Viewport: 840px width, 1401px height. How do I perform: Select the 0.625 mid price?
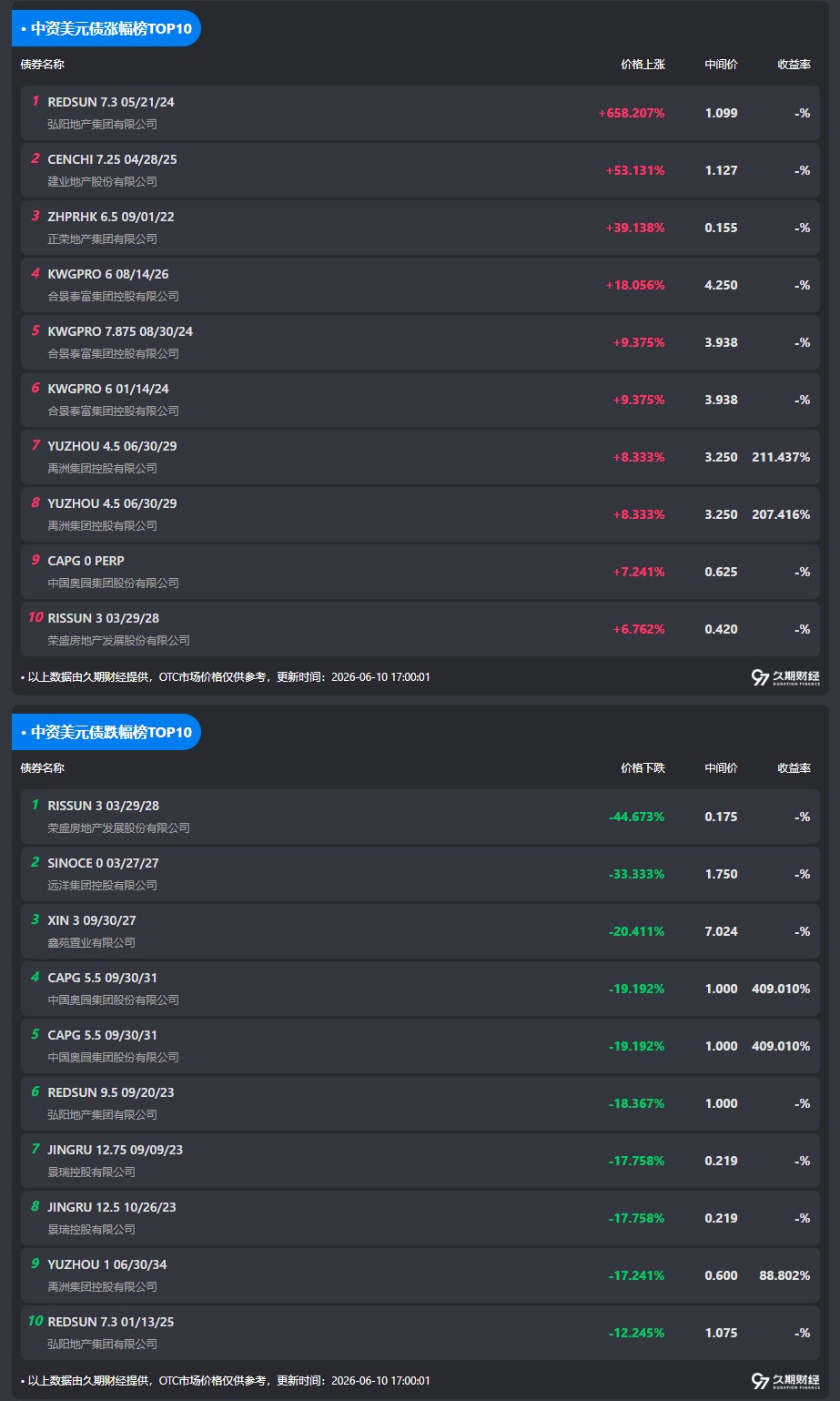tap(721, 572)
